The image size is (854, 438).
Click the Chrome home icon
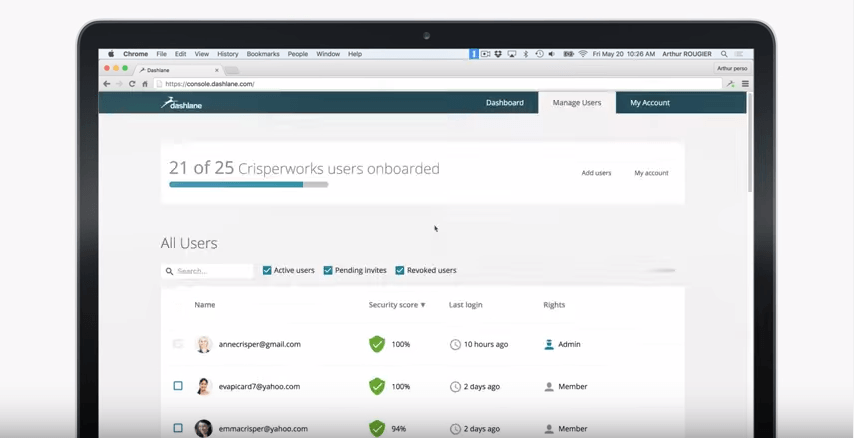[x=145, y=84]
